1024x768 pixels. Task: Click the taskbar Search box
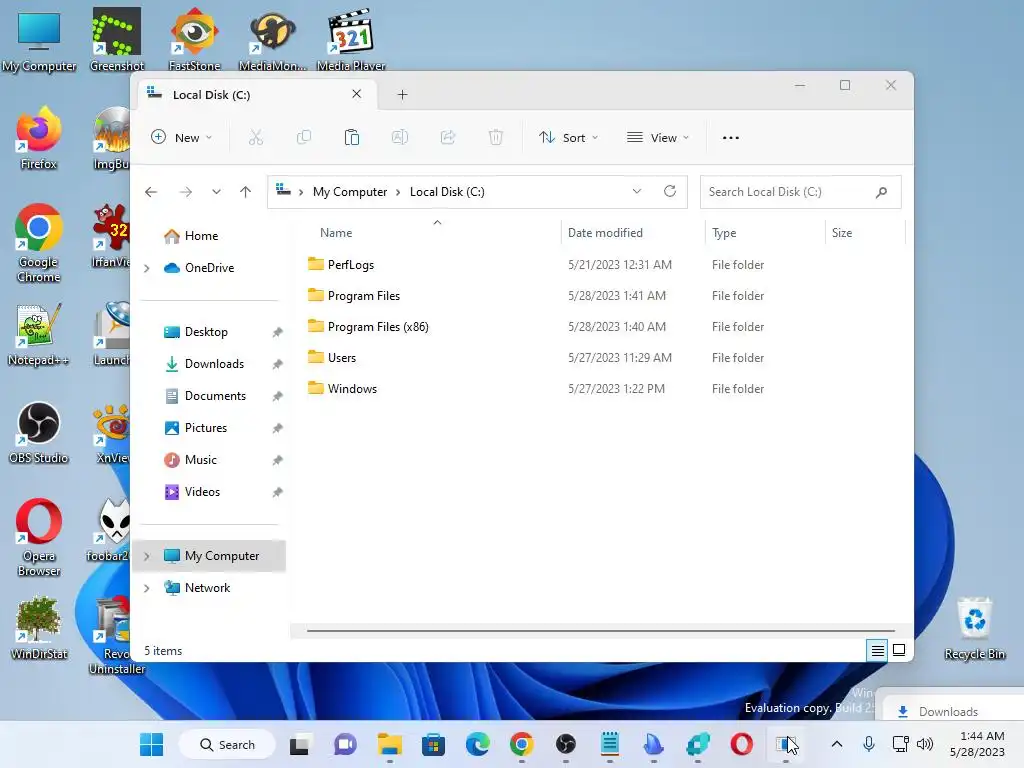[227, 744]
